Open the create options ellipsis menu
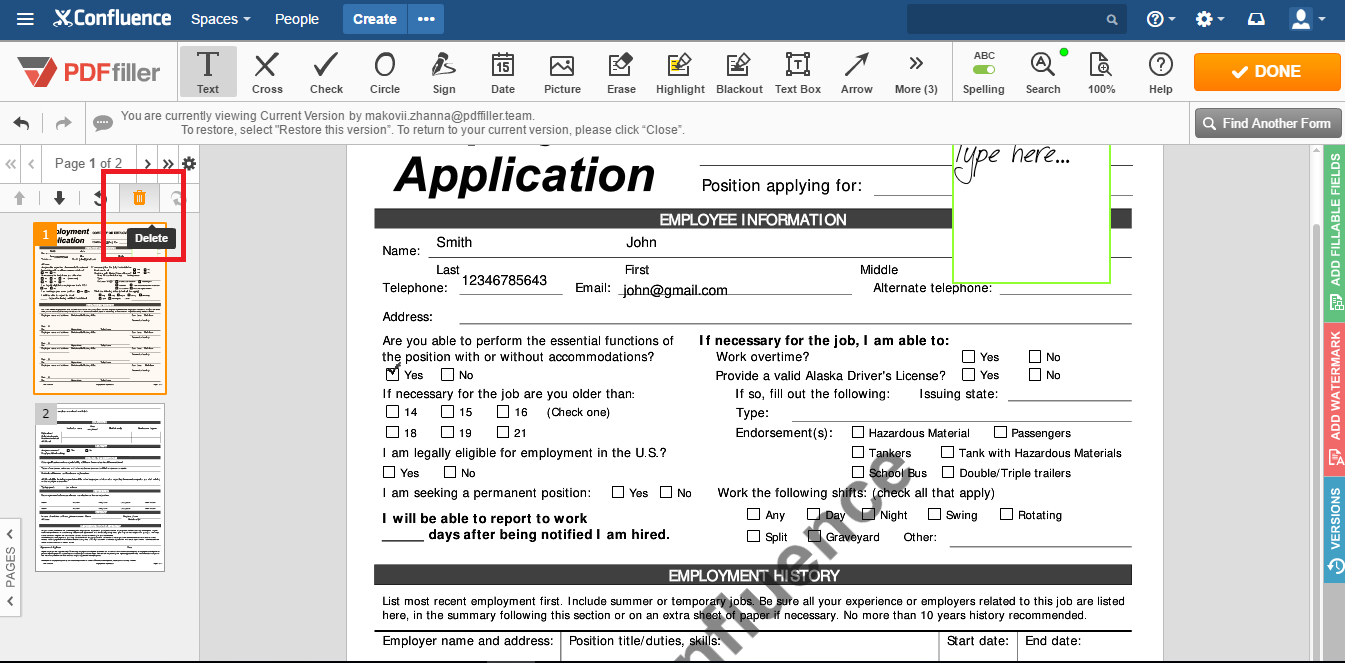 click(426, 19)
